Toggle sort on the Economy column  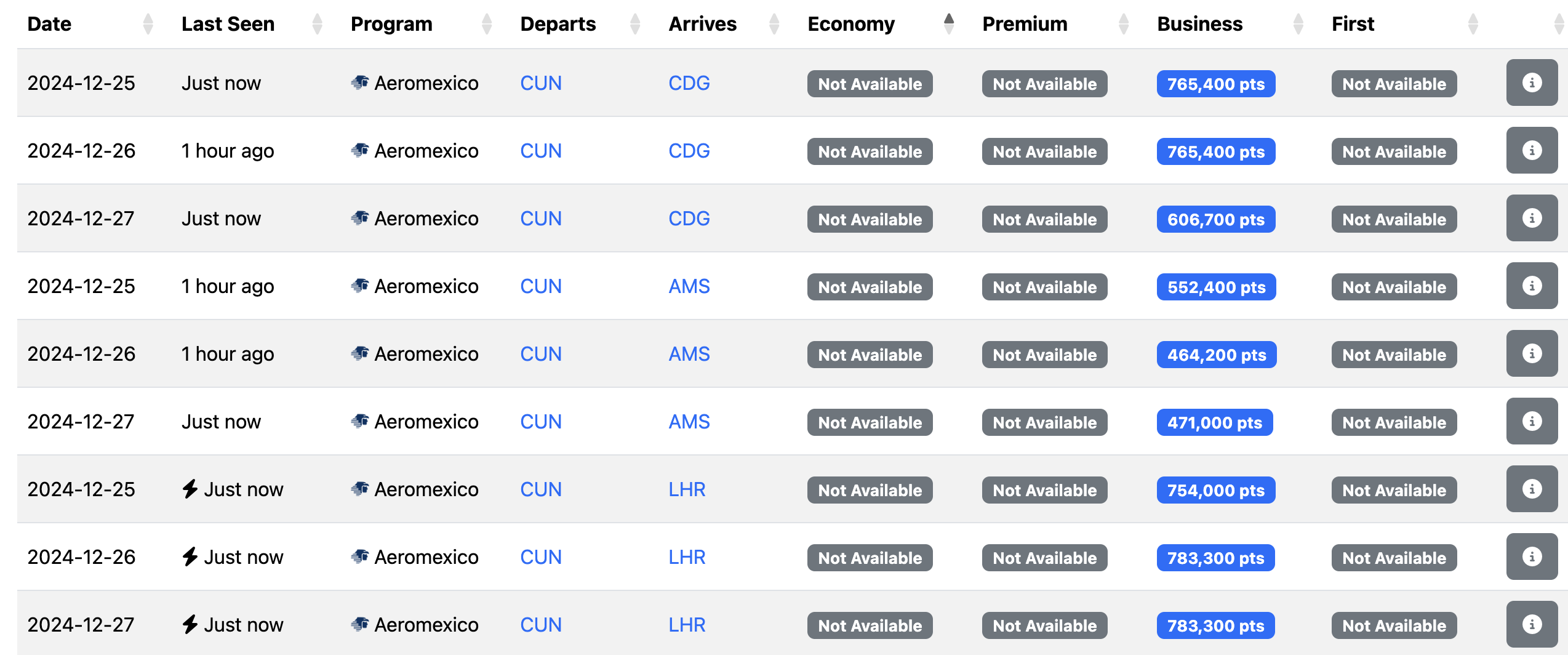851,24
